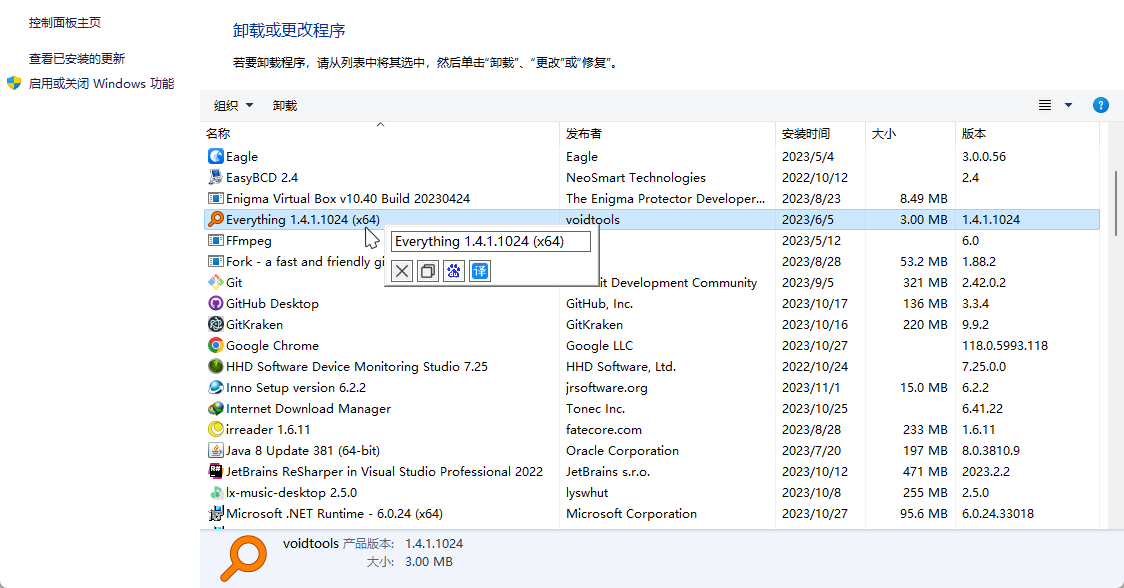Click the large voidtools magnifier icon in details pane
This screenshot has width=1124, height=588.
[x=244, y=558]
